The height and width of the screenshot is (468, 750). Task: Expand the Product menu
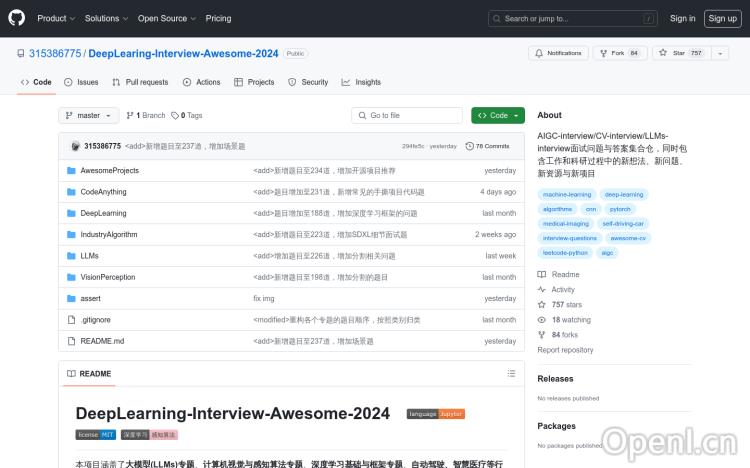[55, 18]
